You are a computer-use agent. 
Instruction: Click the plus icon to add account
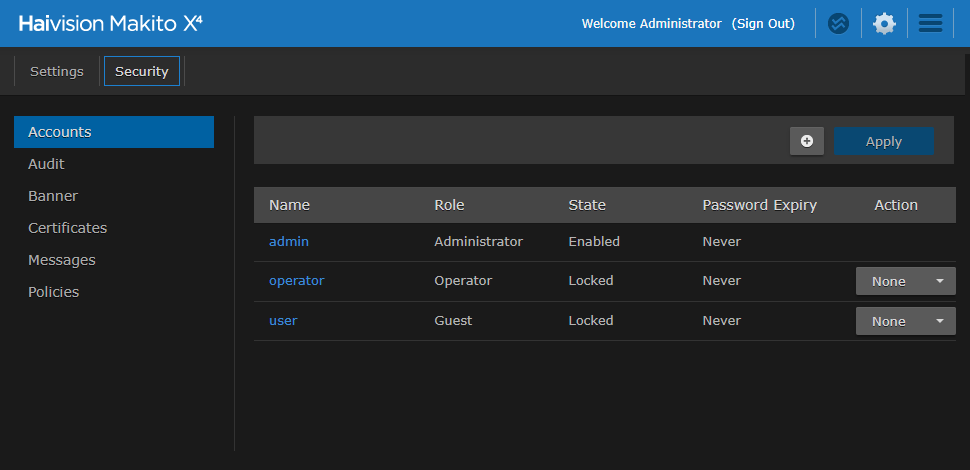(x=807, y=141)
